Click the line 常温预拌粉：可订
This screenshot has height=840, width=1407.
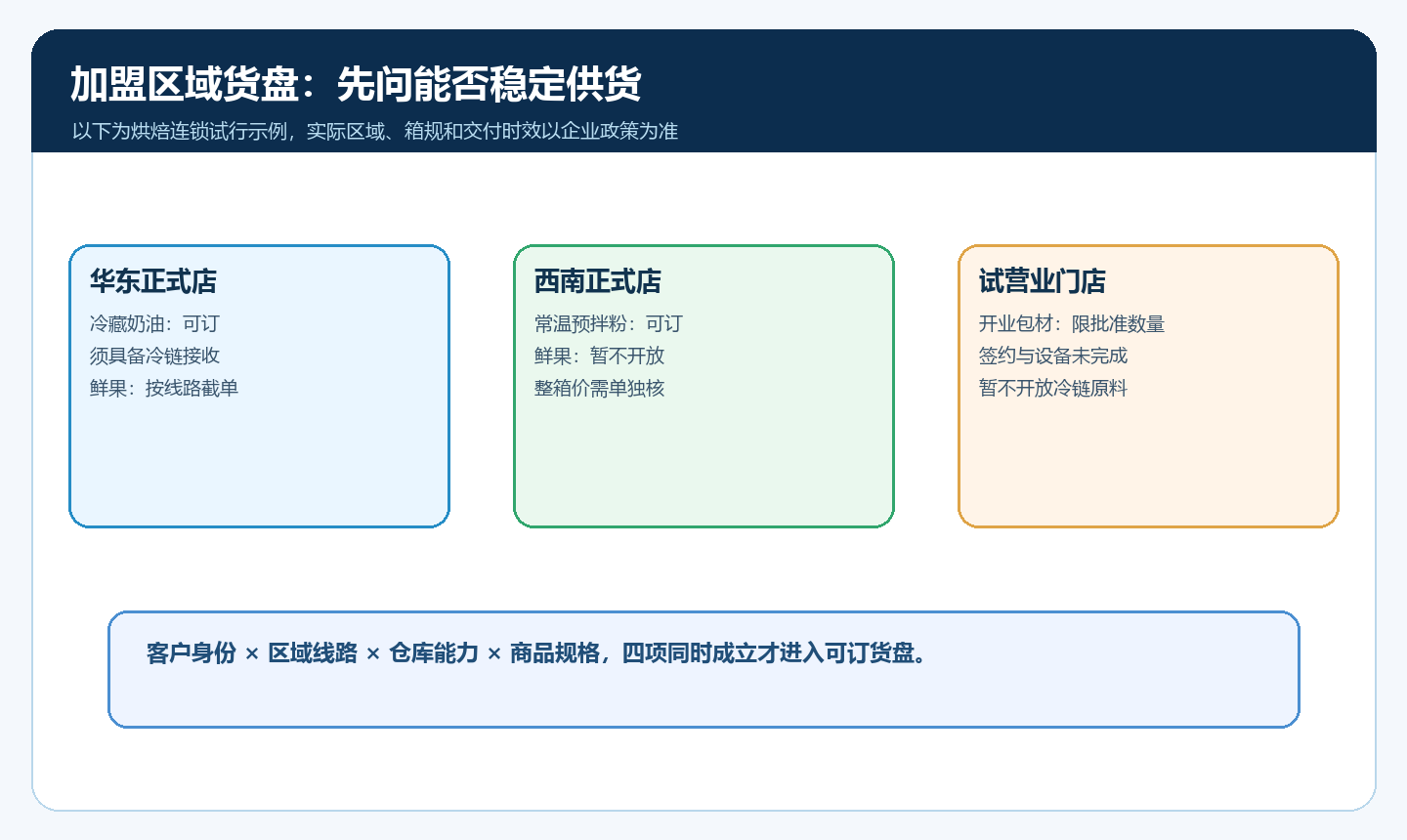[609, 323]
